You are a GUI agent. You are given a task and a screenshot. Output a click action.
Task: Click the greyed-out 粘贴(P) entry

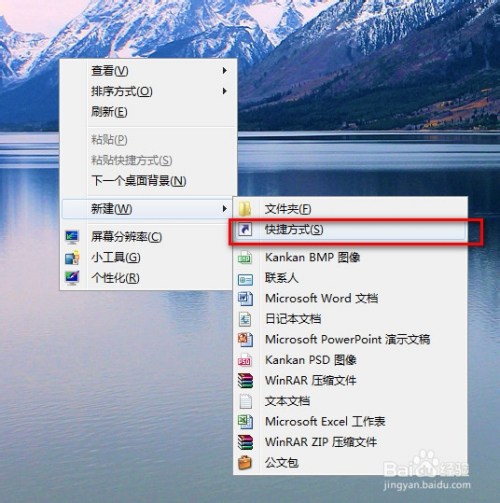(149, 140)
